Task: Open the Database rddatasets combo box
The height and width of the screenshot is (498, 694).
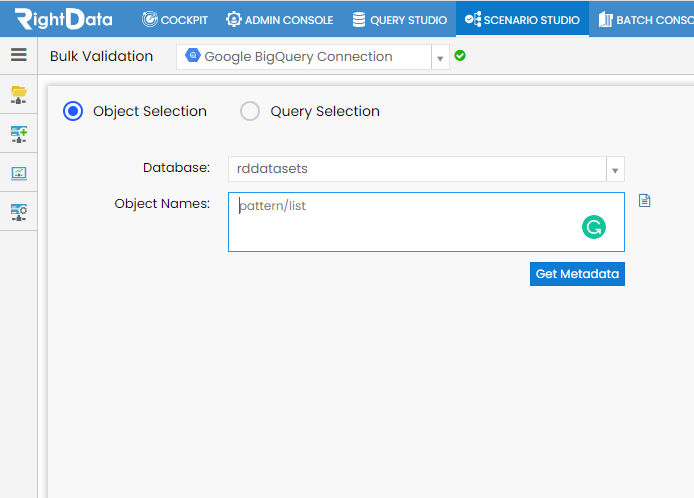Action: coord(426,169)
